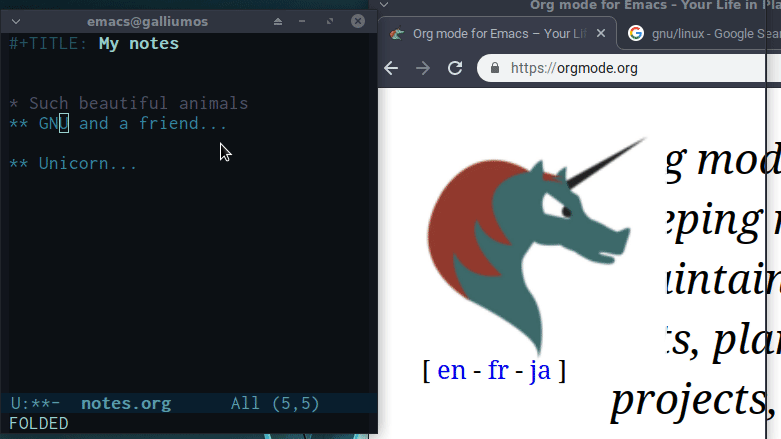The image size is (781, 439).
Task: Click the Org mode tab favicon
Action: point(397,33)
